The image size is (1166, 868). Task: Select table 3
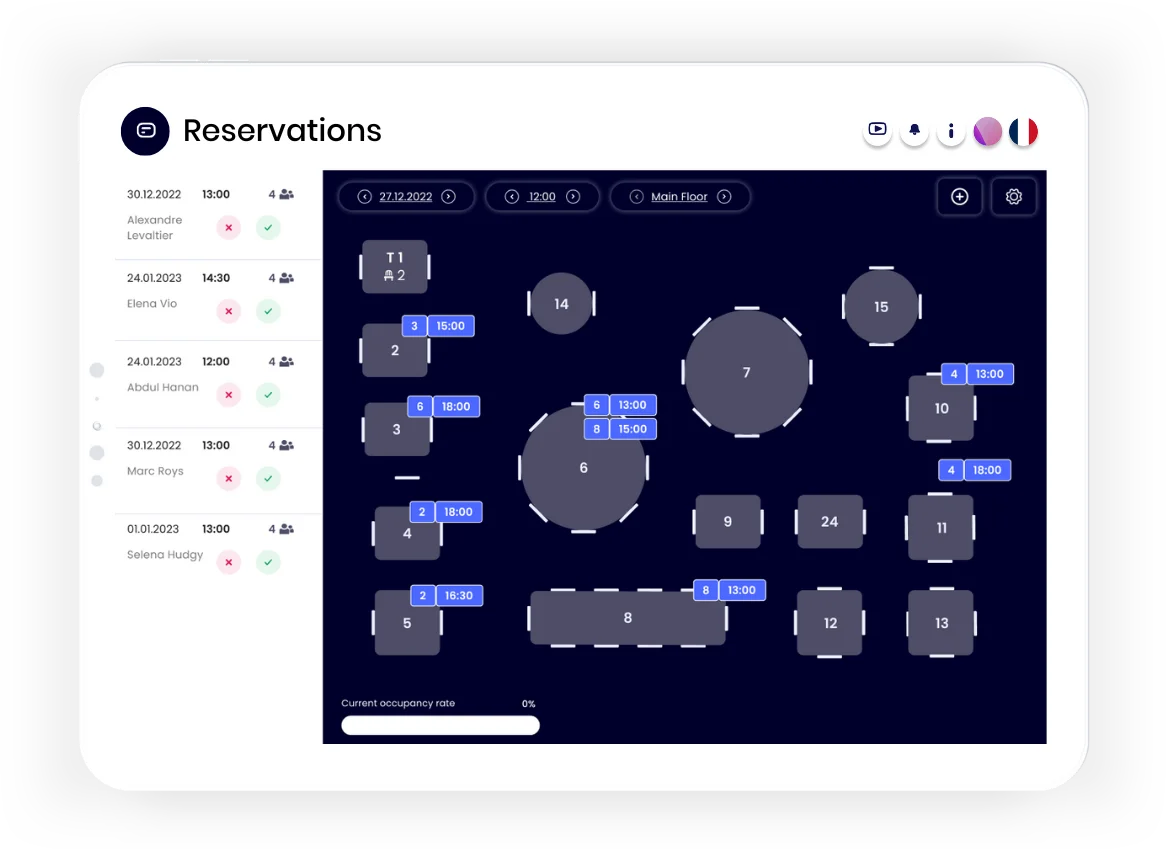396,429
